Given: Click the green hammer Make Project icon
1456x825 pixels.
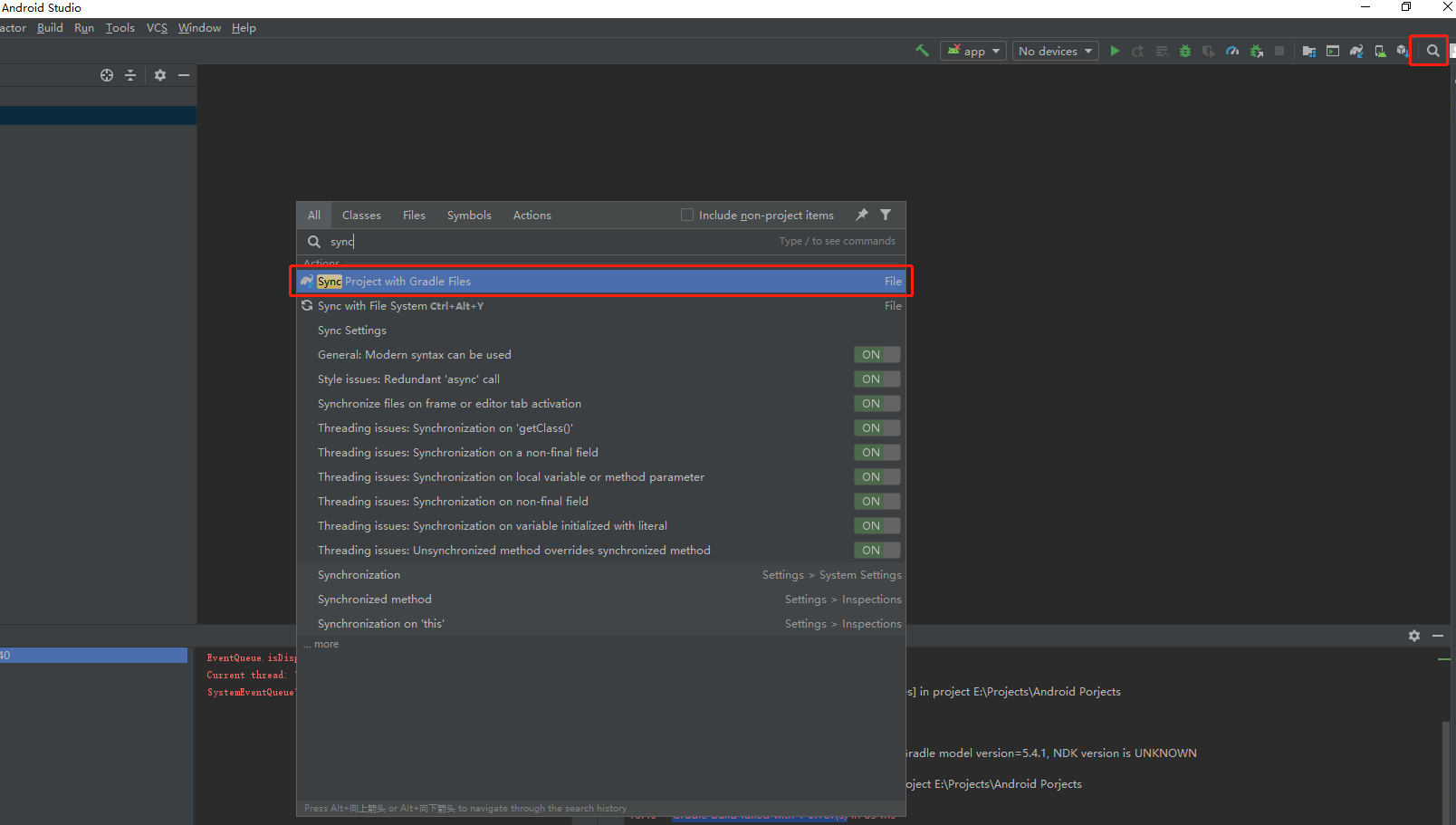Looking at the screenshot, I should click(922, 51).
